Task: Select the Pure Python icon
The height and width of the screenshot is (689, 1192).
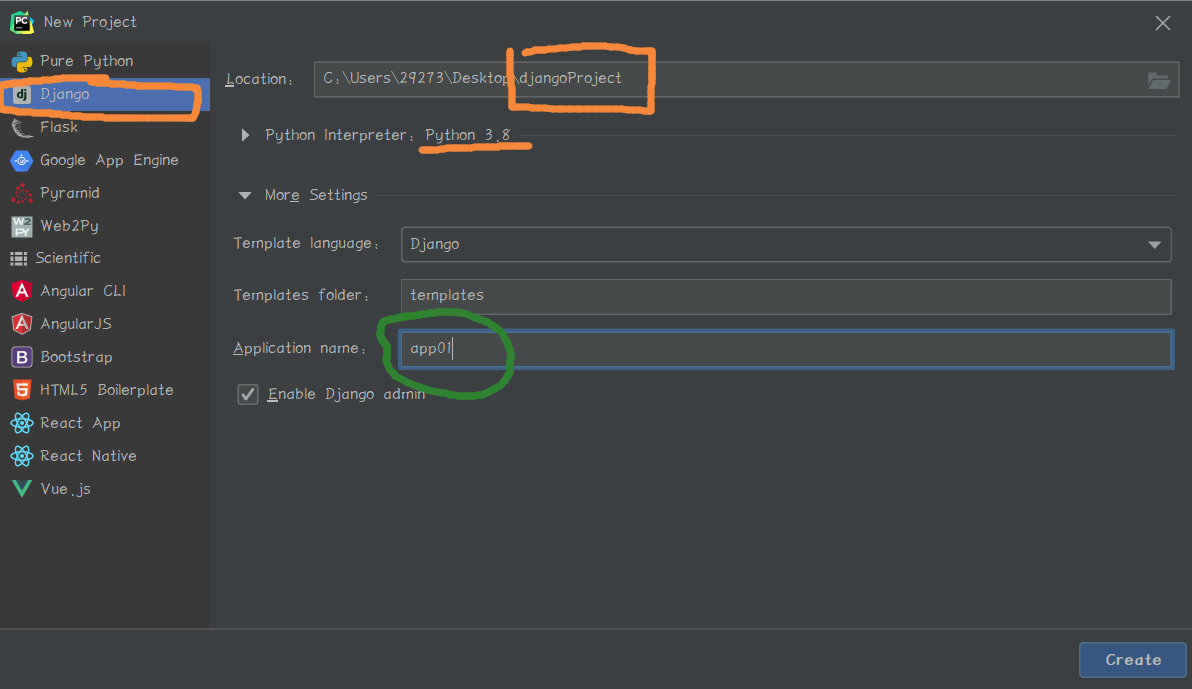Action: (21, 61)
